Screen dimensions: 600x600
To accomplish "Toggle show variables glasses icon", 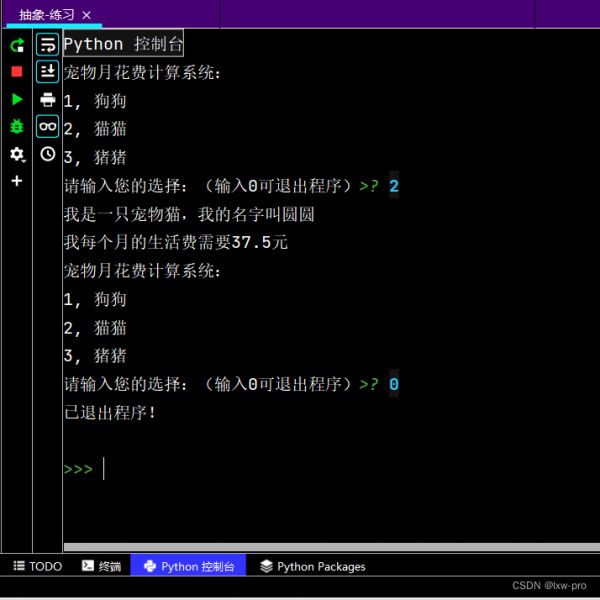I will (47, 126).
